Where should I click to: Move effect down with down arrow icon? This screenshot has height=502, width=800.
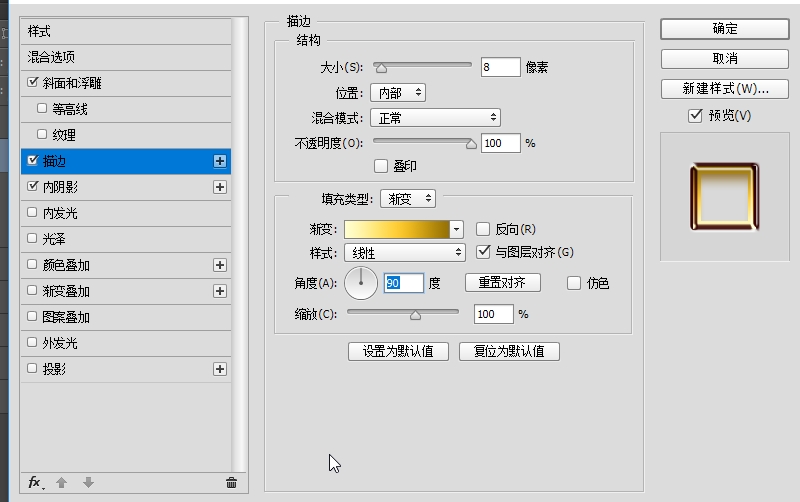coord(88,483)
